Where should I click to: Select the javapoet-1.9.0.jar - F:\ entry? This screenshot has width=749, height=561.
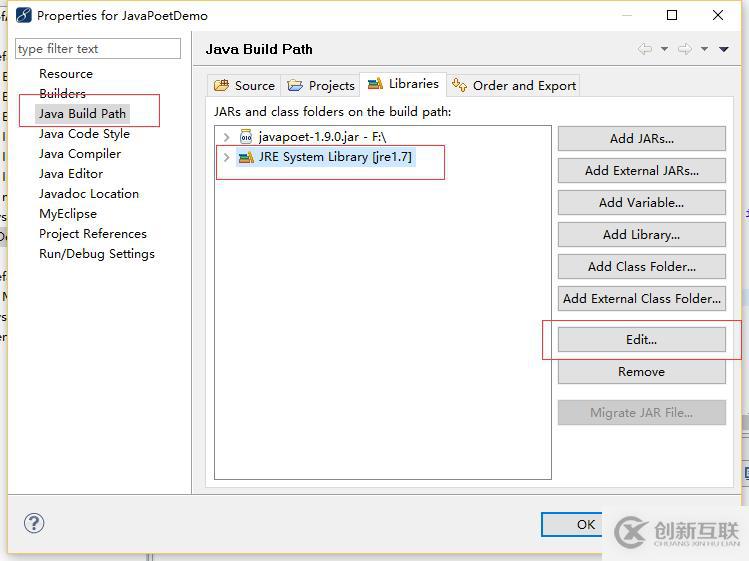pos(322,137)
